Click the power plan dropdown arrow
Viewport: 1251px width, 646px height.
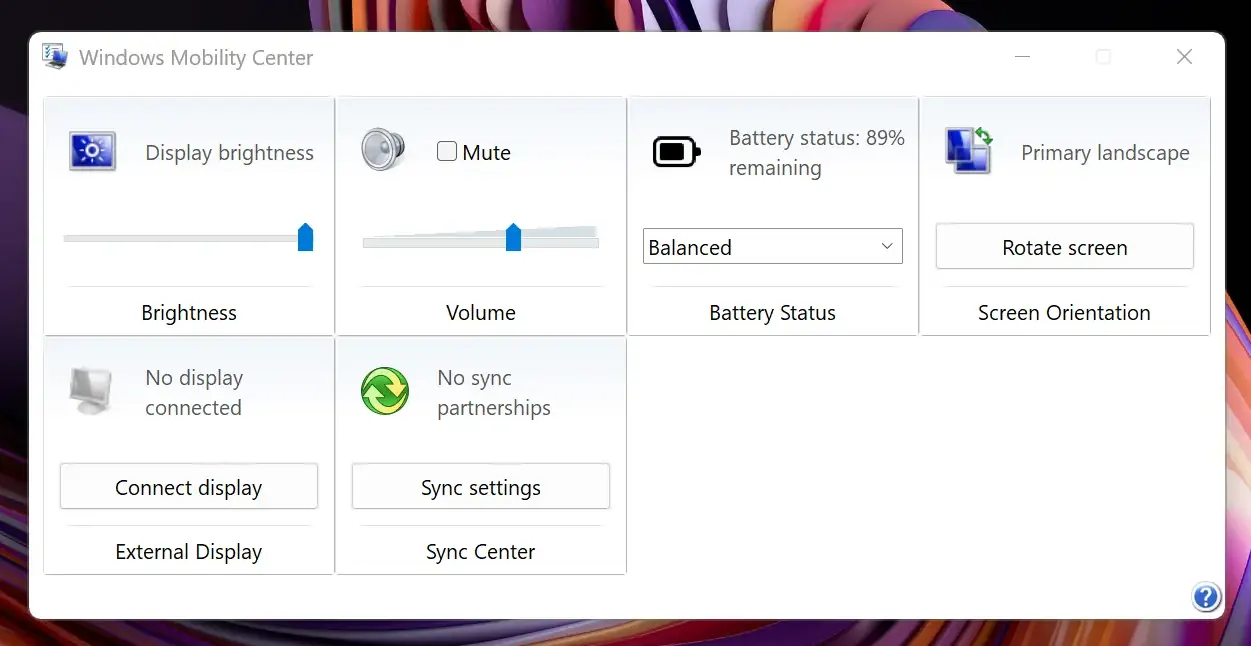887,246
